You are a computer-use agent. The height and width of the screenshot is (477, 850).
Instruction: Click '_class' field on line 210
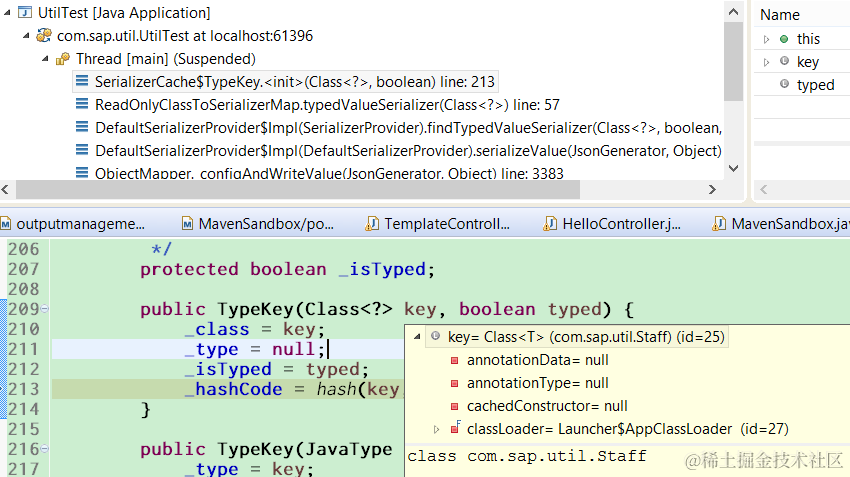[217, 330]
